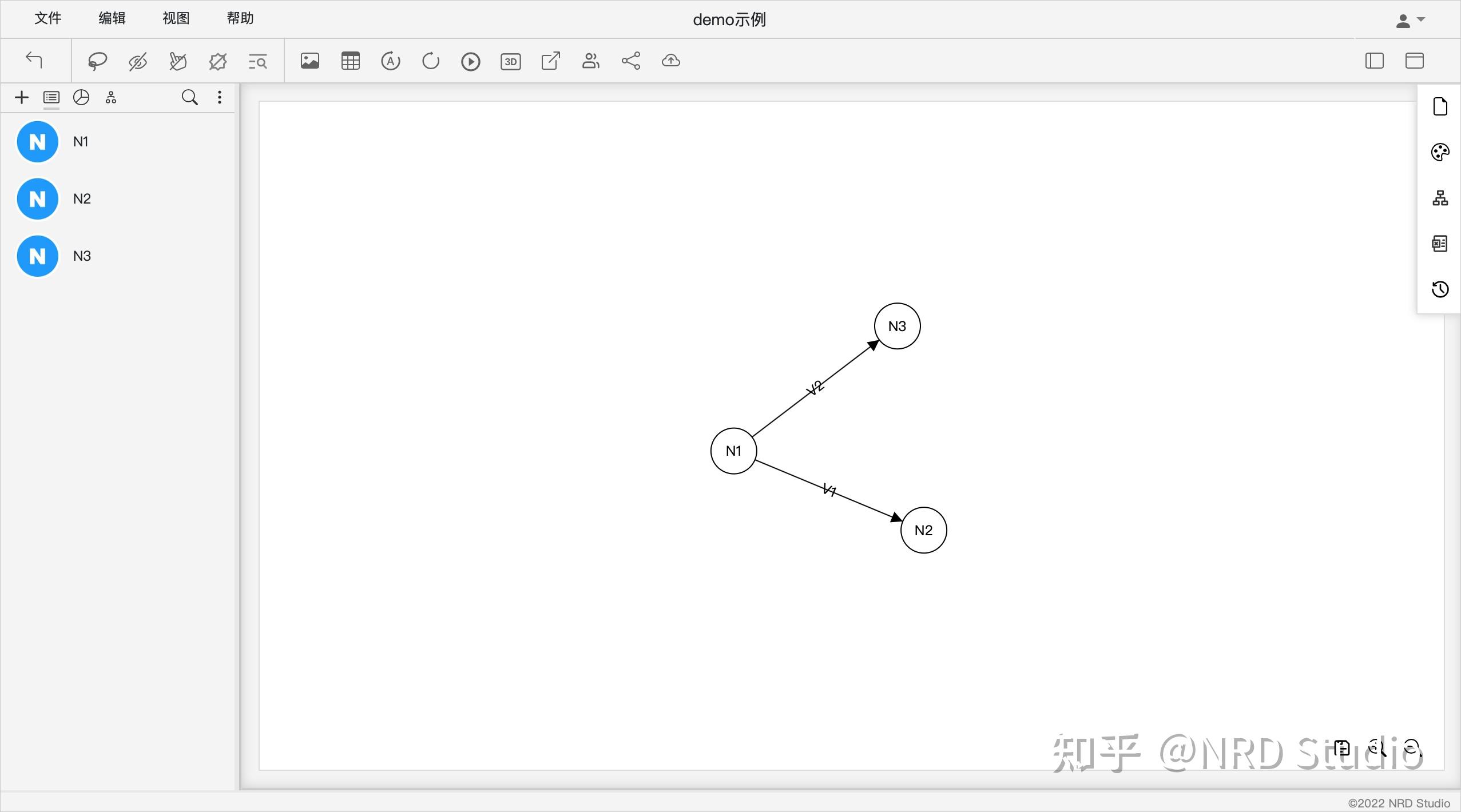Open the 视图 menu
Viewport: 1461px width, 812px height.
176,18
